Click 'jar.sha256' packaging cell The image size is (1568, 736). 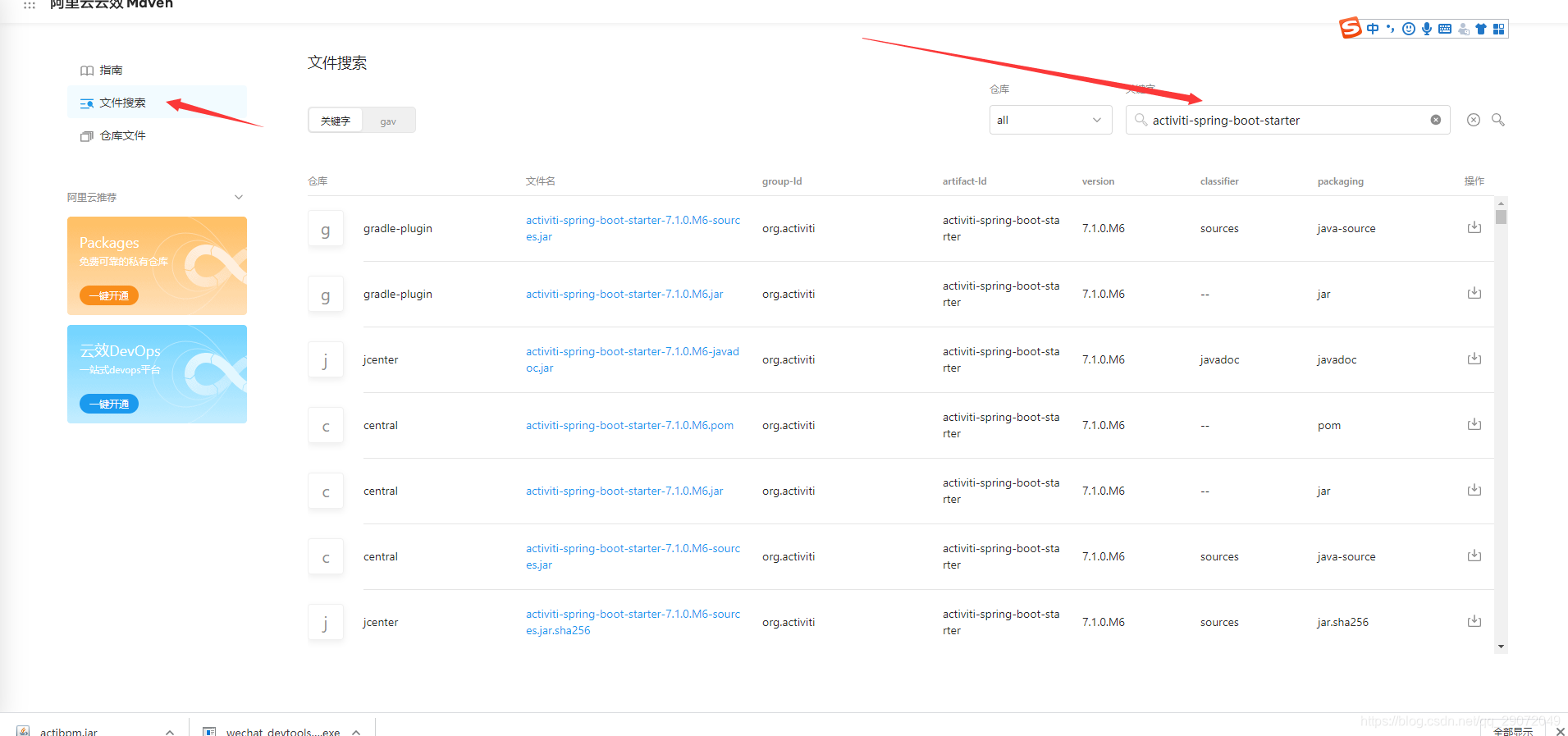(1343, 622)
